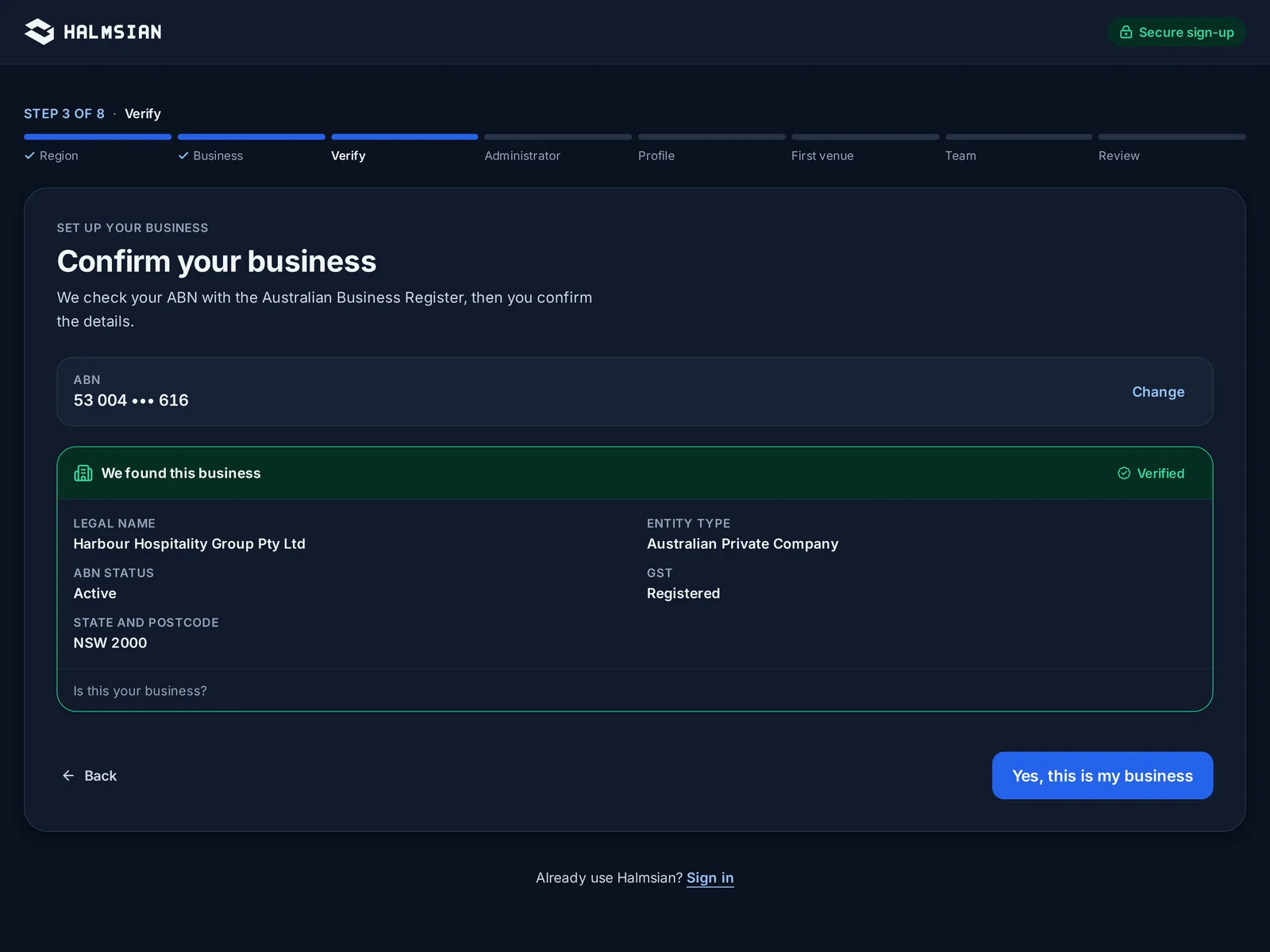Image resolution: width=1270 pixels, height=952 pixels.
Task: Click the STEP 3 OF 8 label
Action: tap(64, 113)
